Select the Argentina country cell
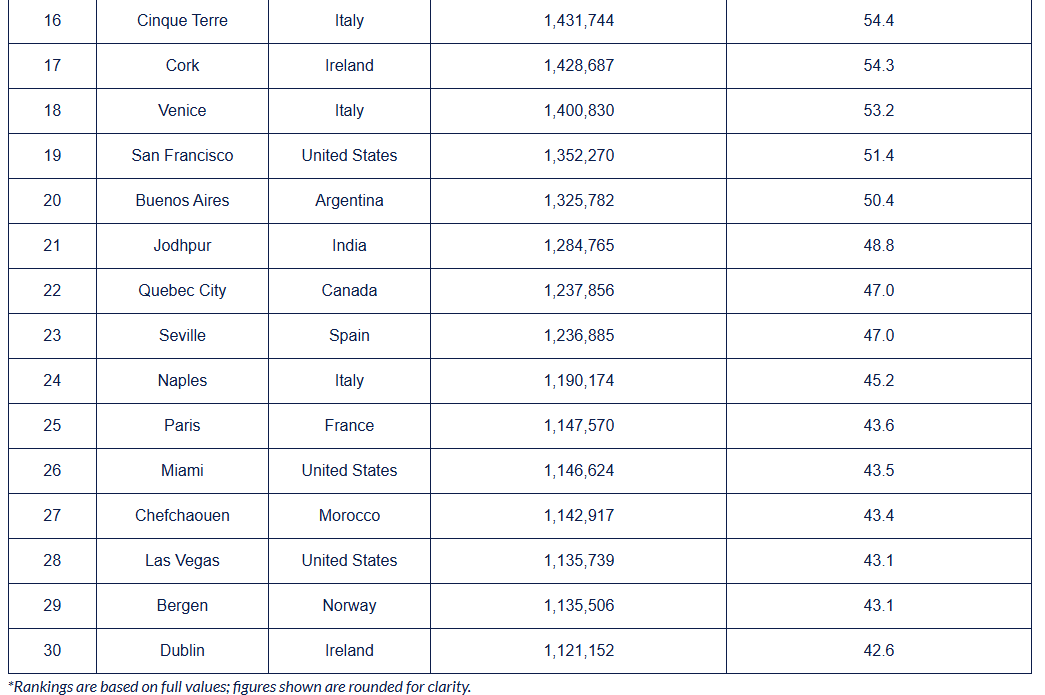This screenshot has height=695, width=1045. pos(349,200)
